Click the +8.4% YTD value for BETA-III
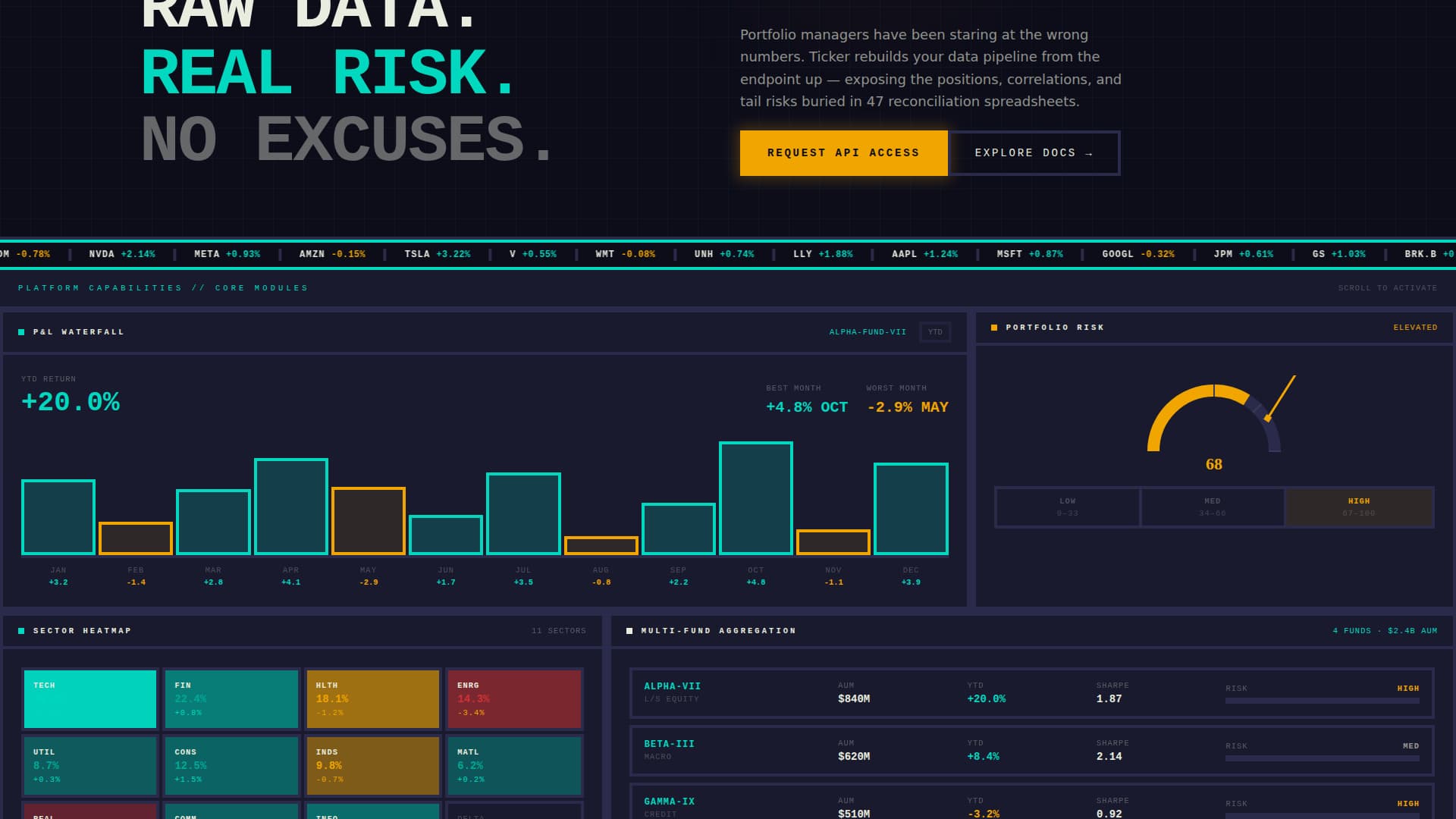 [x=983, y=757]
